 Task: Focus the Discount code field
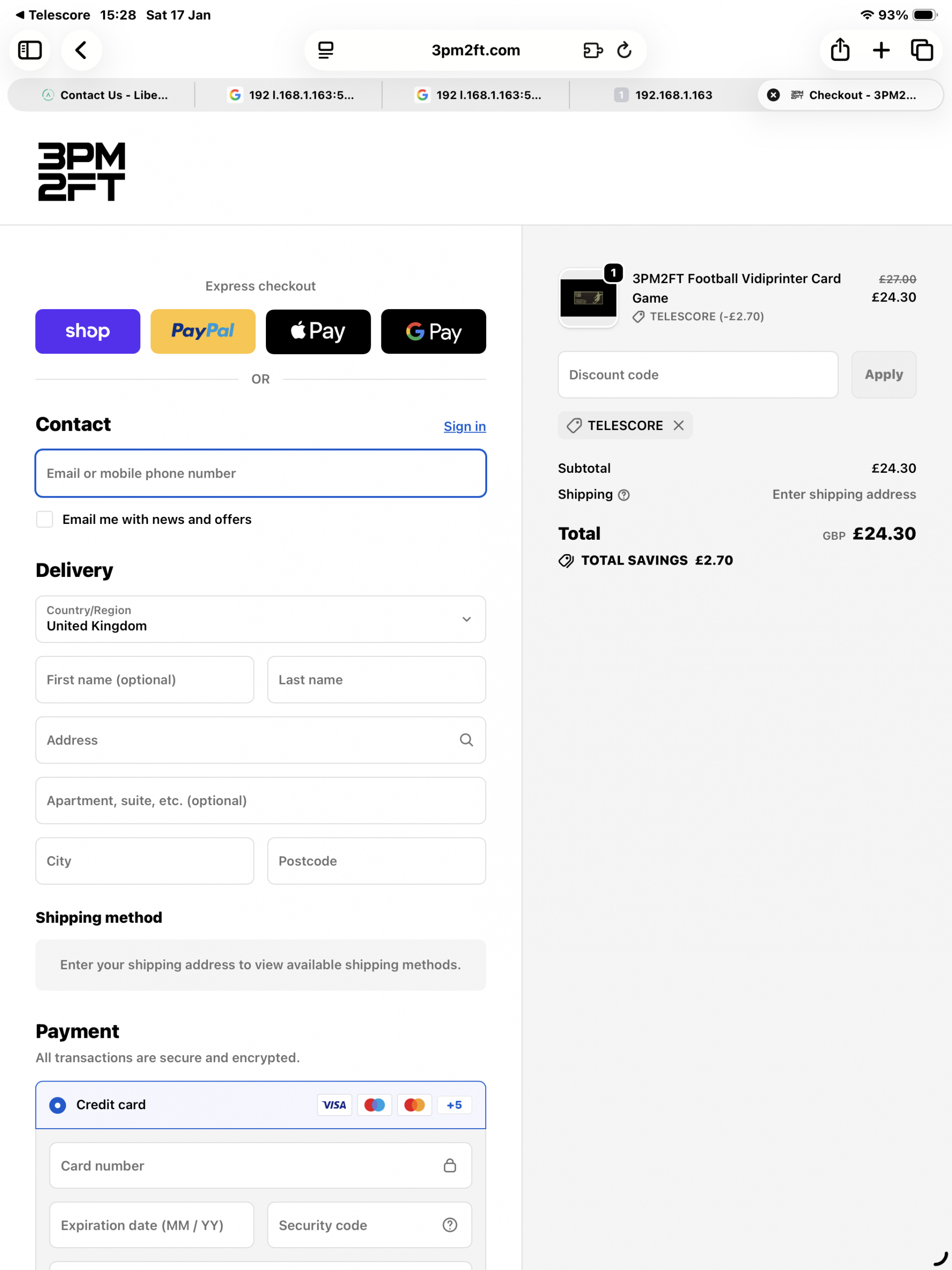pos(698,375)
